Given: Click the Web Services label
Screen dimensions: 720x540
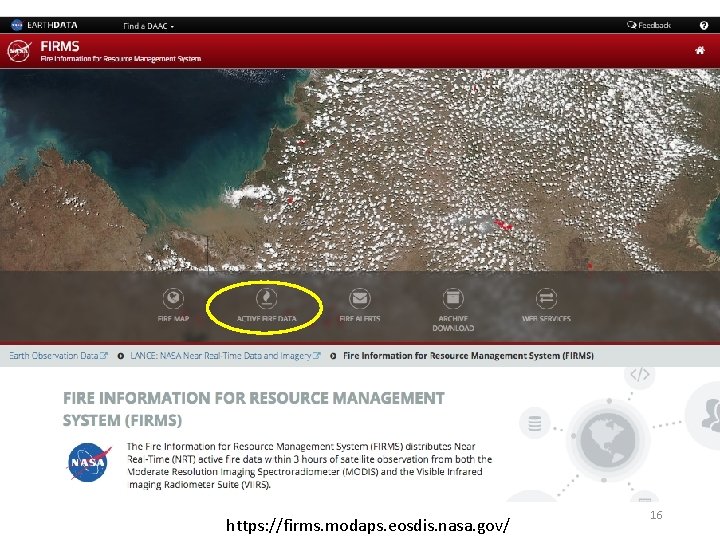Looking at the screenshot, I should [x=546, y=318].
